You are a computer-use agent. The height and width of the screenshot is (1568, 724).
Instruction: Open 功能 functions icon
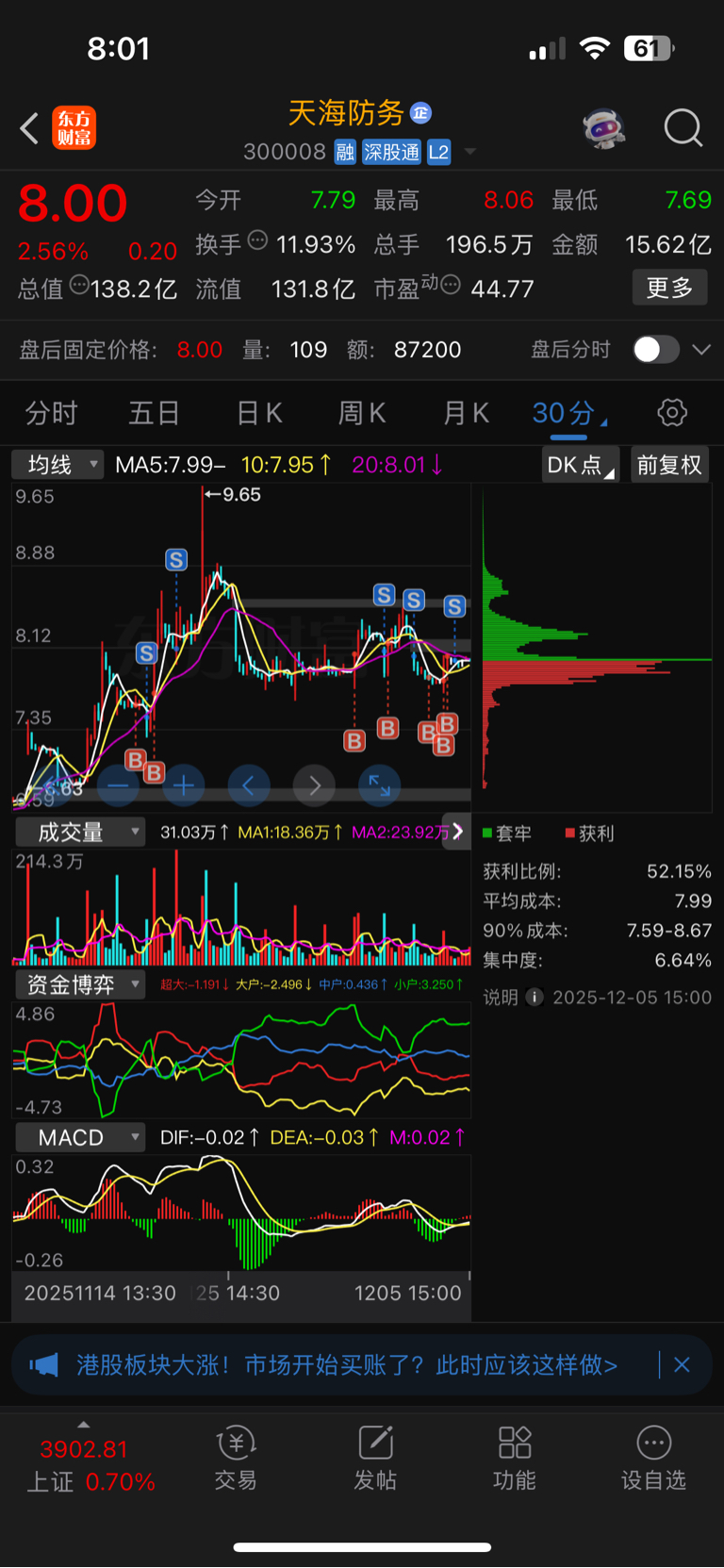(515, 1459)
